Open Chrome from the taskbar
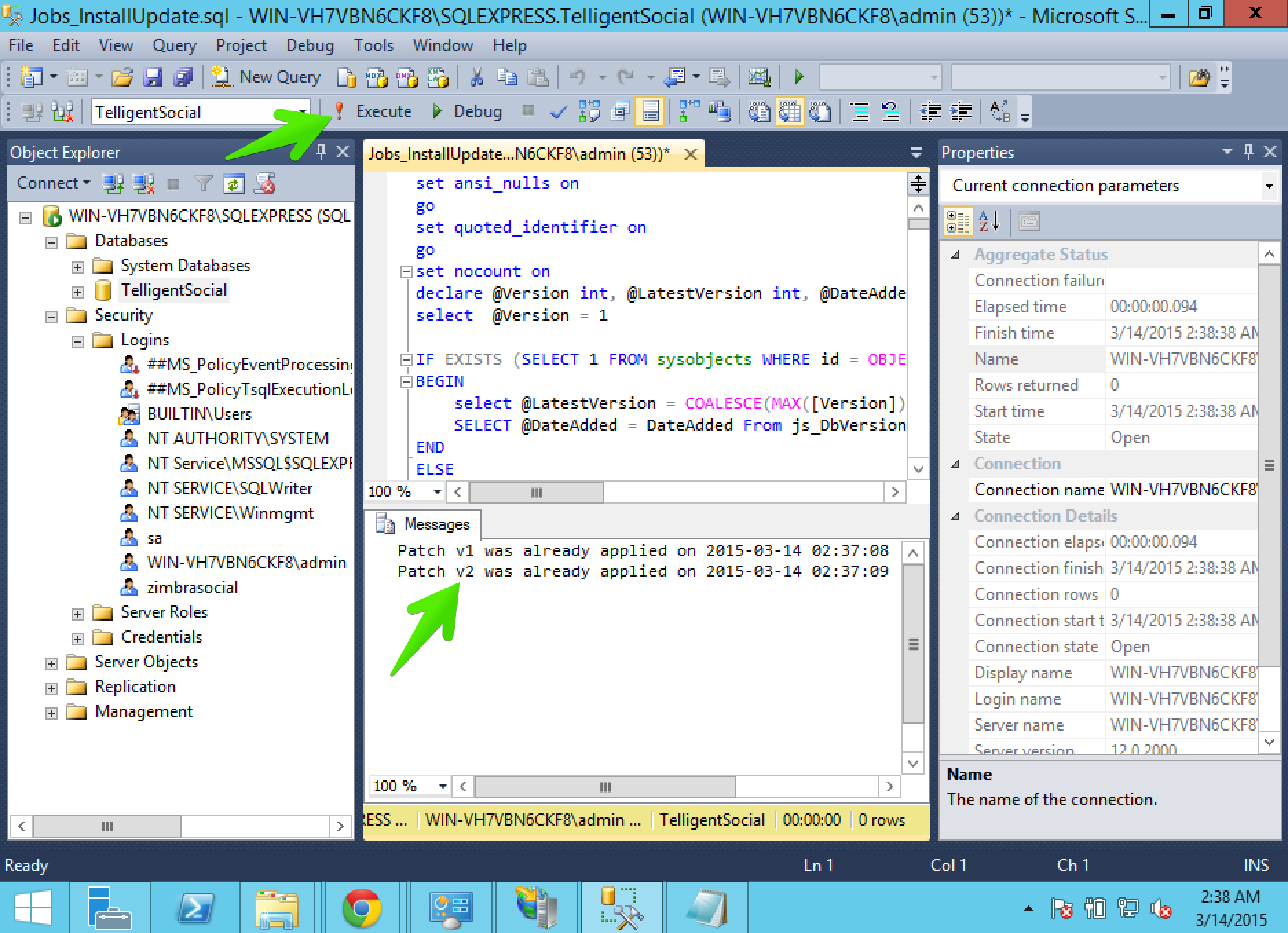 pyautogui.click(x=362, y=908)
